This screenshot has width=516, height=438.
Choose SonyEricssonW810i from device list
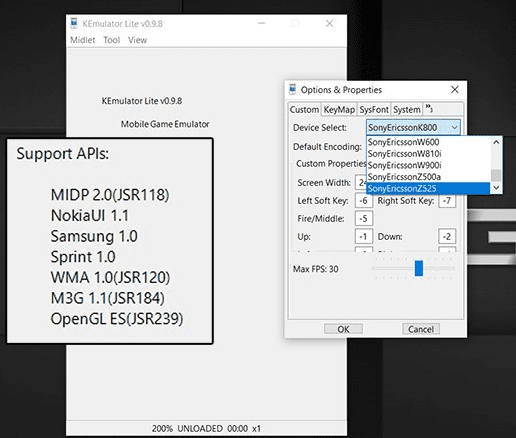(x=428, y=154)
